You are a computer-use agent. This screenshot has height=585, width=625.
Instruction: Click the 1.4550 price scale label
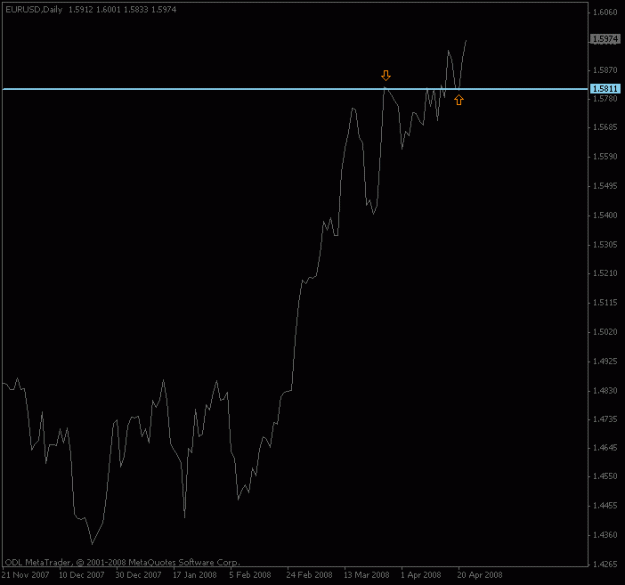point(605,476)
